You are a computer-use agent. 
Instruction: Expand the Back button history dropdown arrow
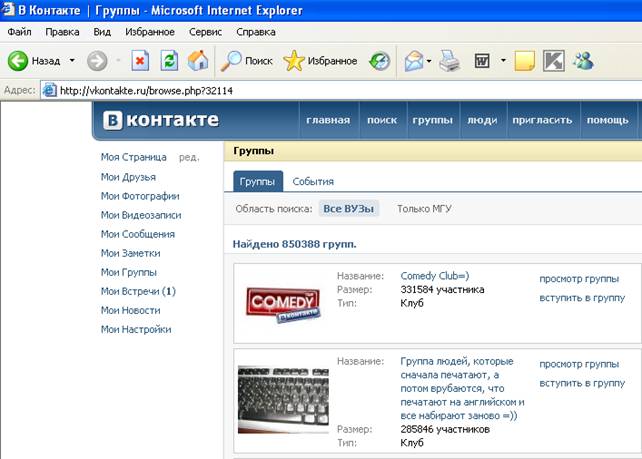pos(72,61)
